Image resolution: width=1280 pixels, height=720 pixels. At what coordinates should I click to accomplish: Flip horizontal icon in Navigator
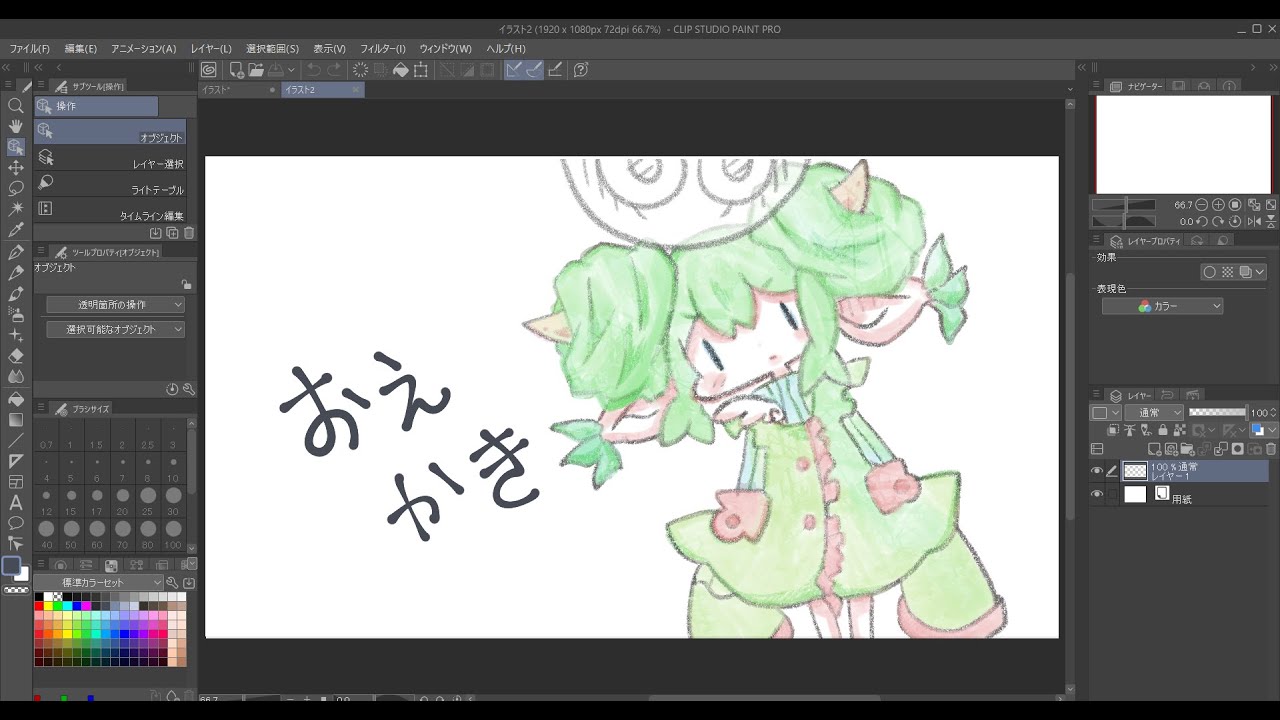point(1254,221)
